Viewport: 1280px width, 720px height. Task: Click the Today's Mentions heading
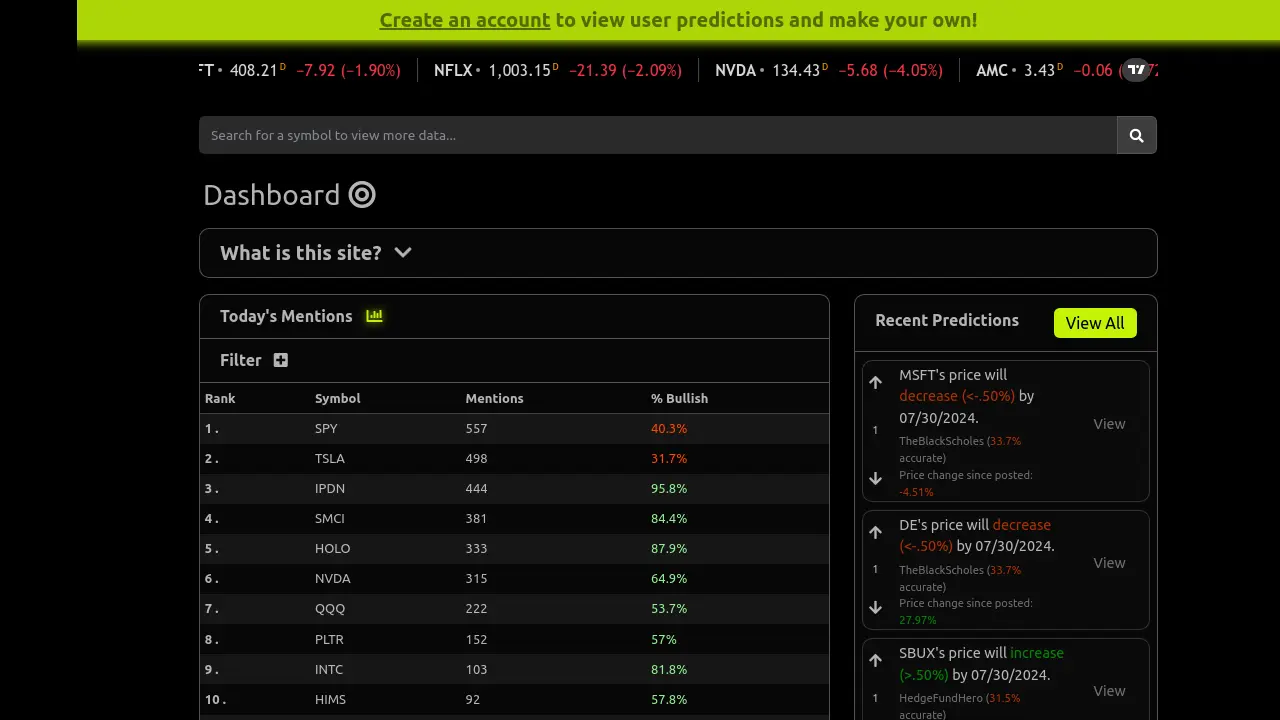pyautogui.click(x=286, y=316)
